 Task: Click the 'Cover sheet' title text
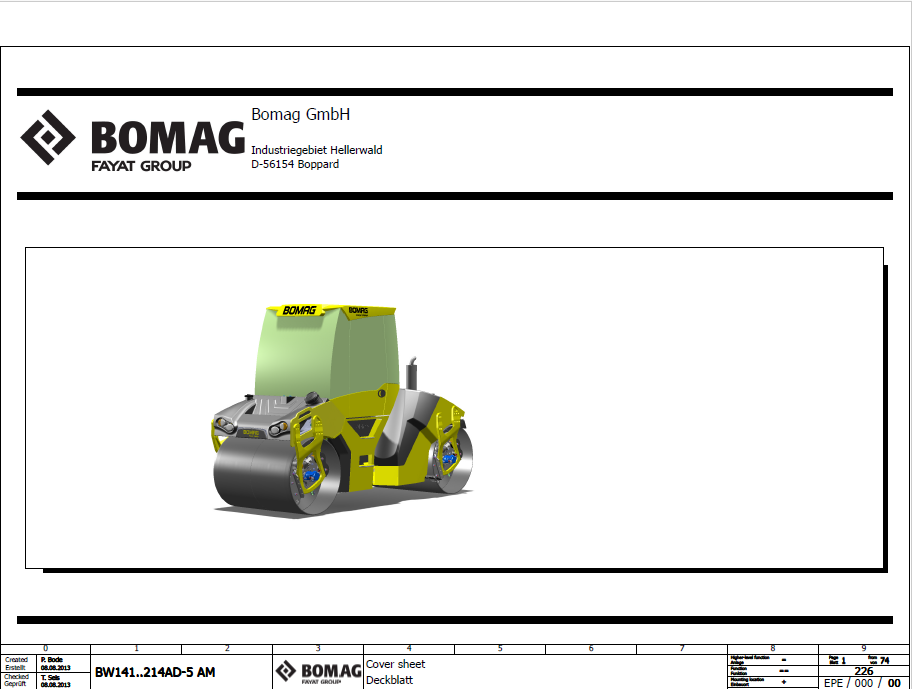coord(395,664)
